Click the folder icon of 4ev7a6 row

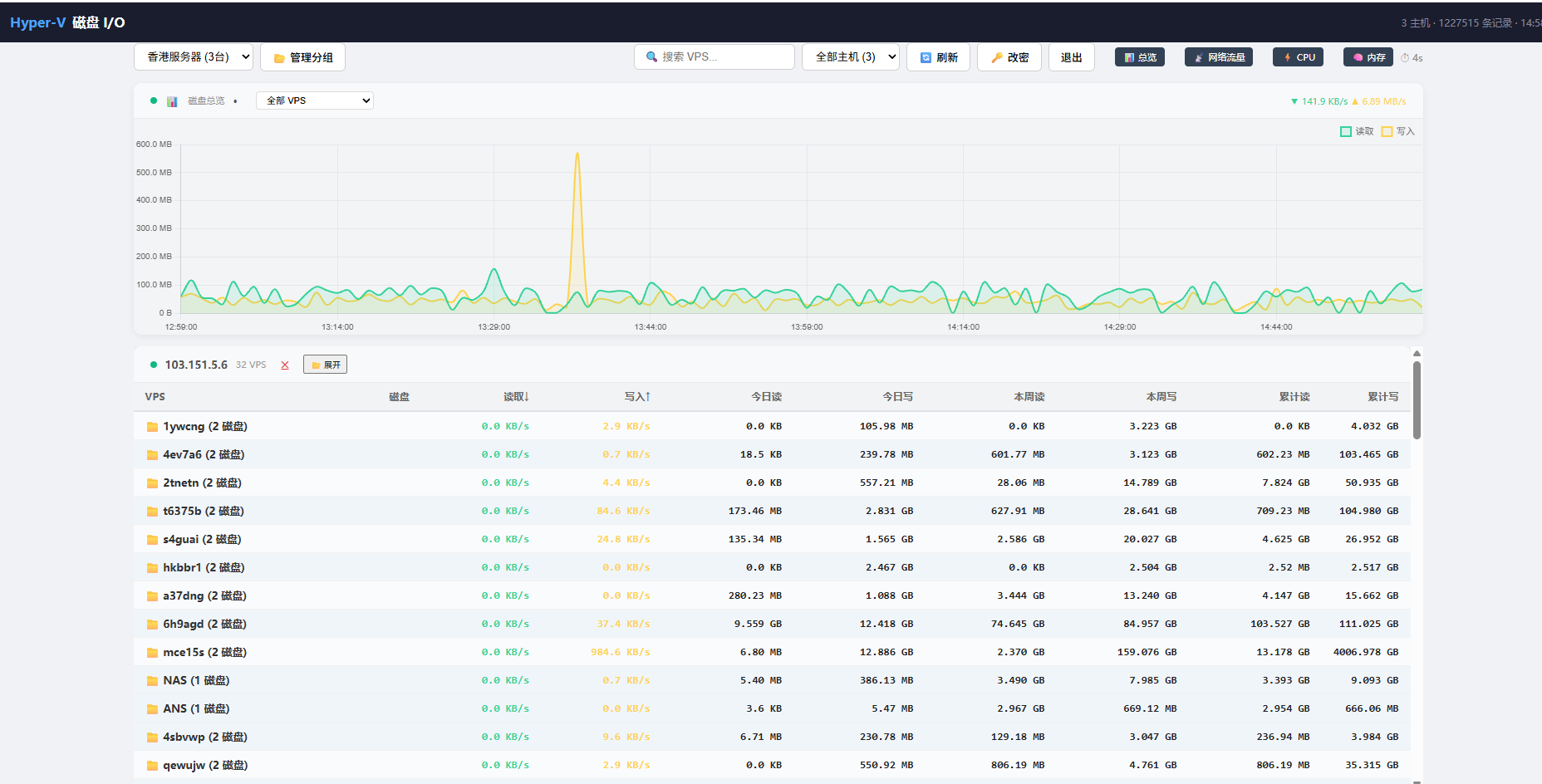click(x=152, y=455)
